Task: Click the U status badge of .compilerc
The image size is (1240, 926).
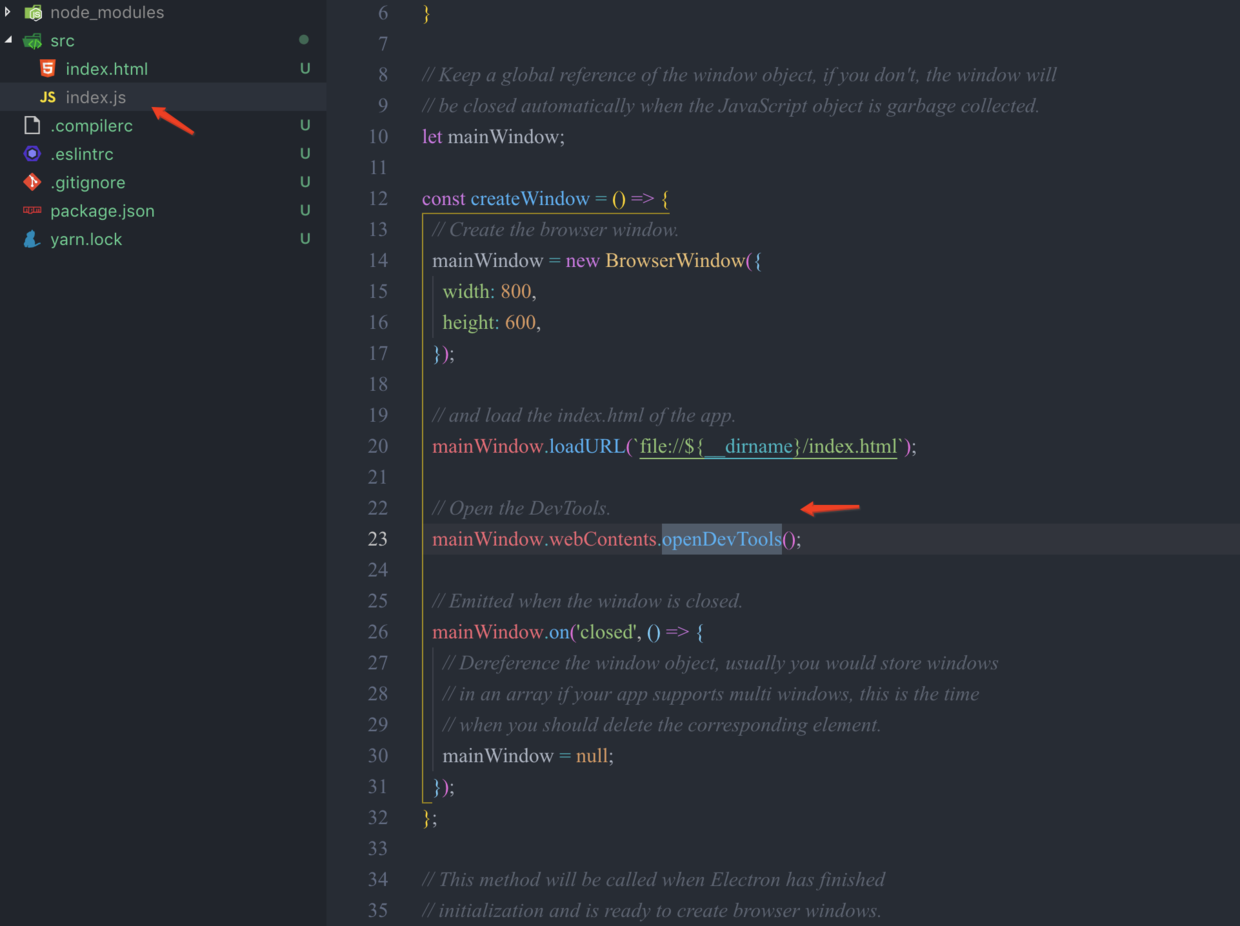Action: click(x=305, y=126)
